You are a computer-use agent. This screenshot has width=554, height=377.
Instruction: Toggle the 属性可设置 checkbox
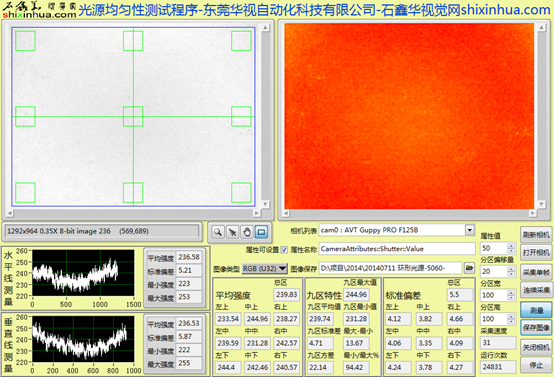(x=284, y=250)
